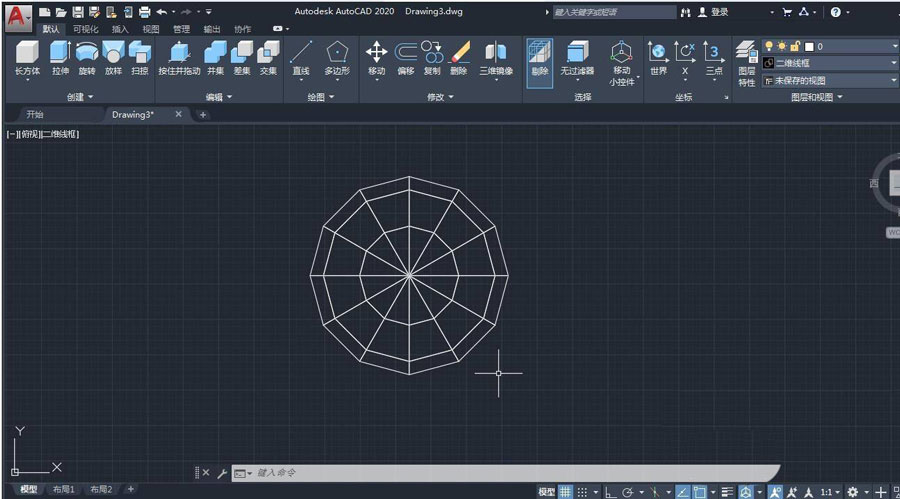Switch to the 布局1 layout tab
This screenshot has height=499, width=900.
pos(63,489)
